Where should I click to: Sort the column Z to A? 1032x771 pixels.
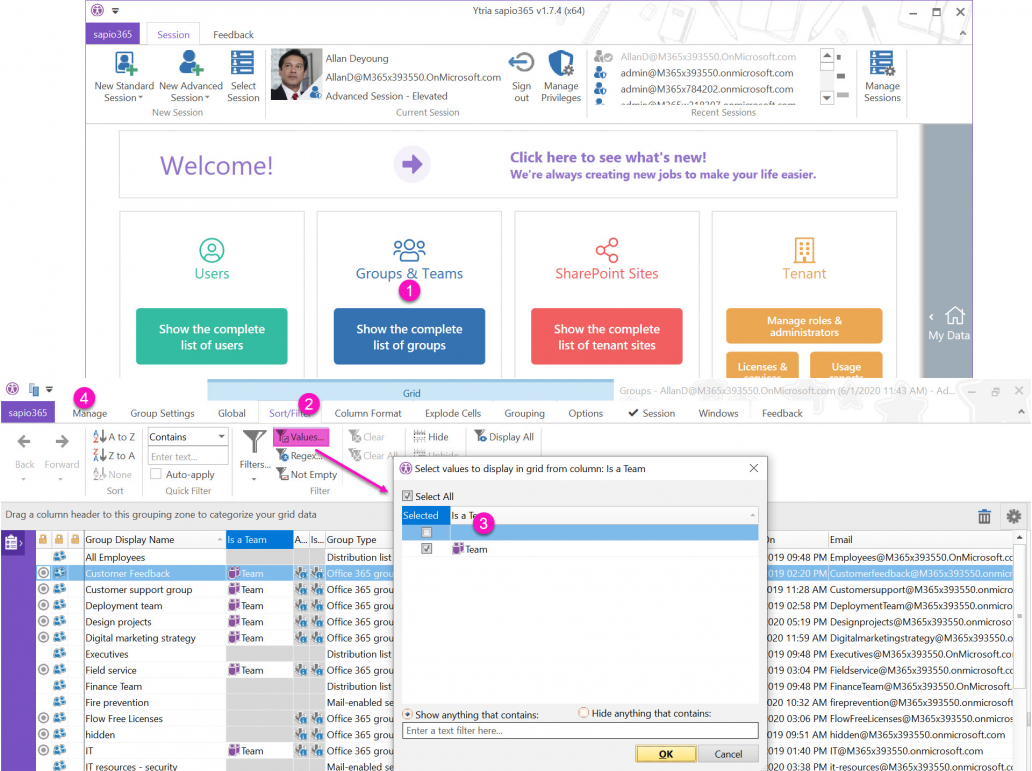click(114, 455)
